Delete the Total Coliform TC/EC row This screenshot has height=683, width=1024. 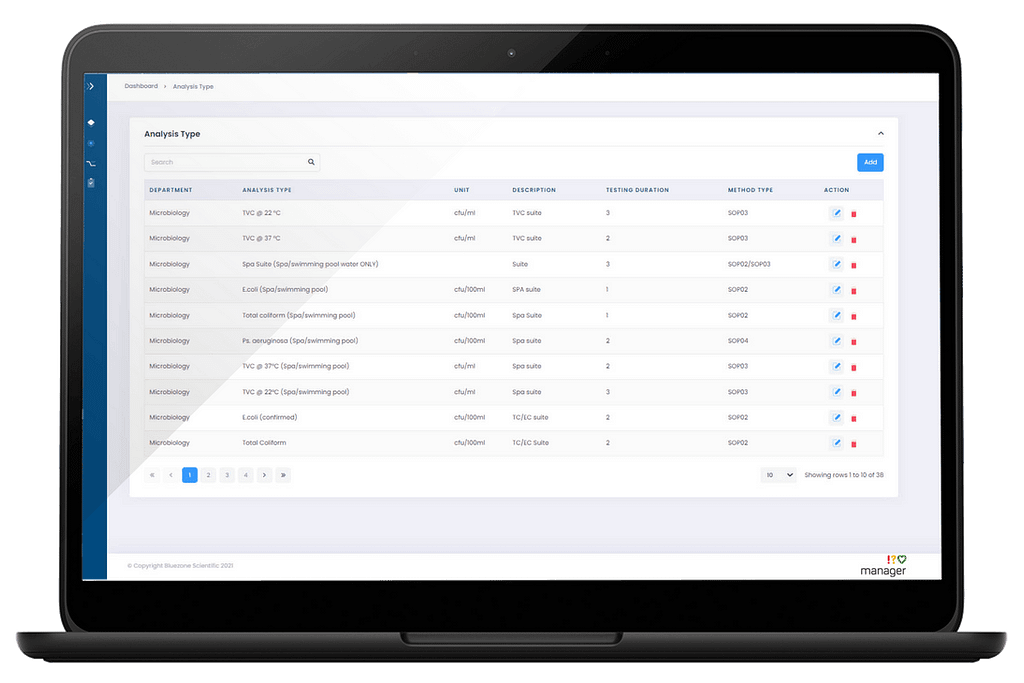[x=854, y=444]
